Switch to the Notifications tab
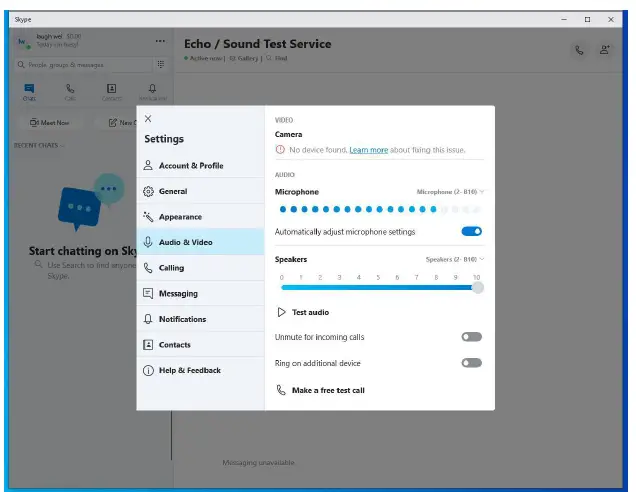The height and width of the screenshot is (492, 636). pos(153,92)
